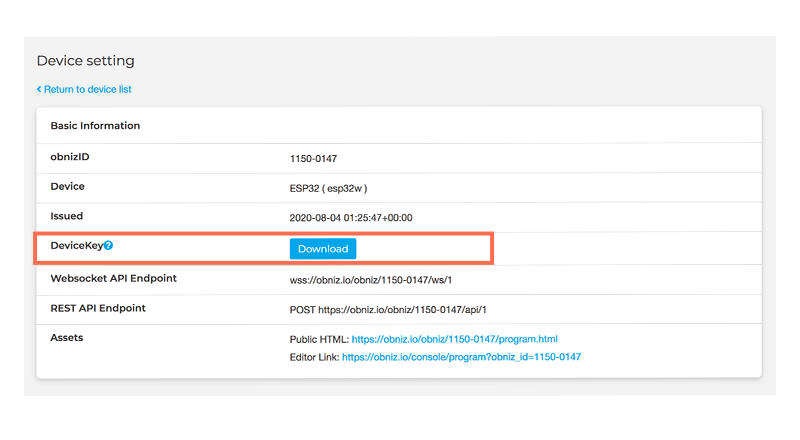Open the Public HTML program.html link

coord(455,339)
